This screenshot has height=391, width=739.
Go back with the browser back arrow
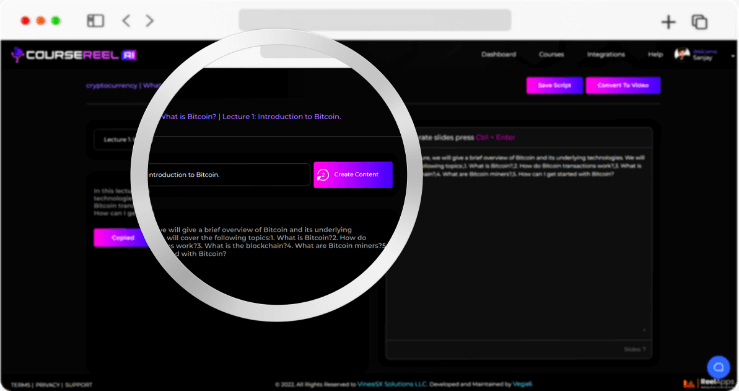[x=126, y=21]
